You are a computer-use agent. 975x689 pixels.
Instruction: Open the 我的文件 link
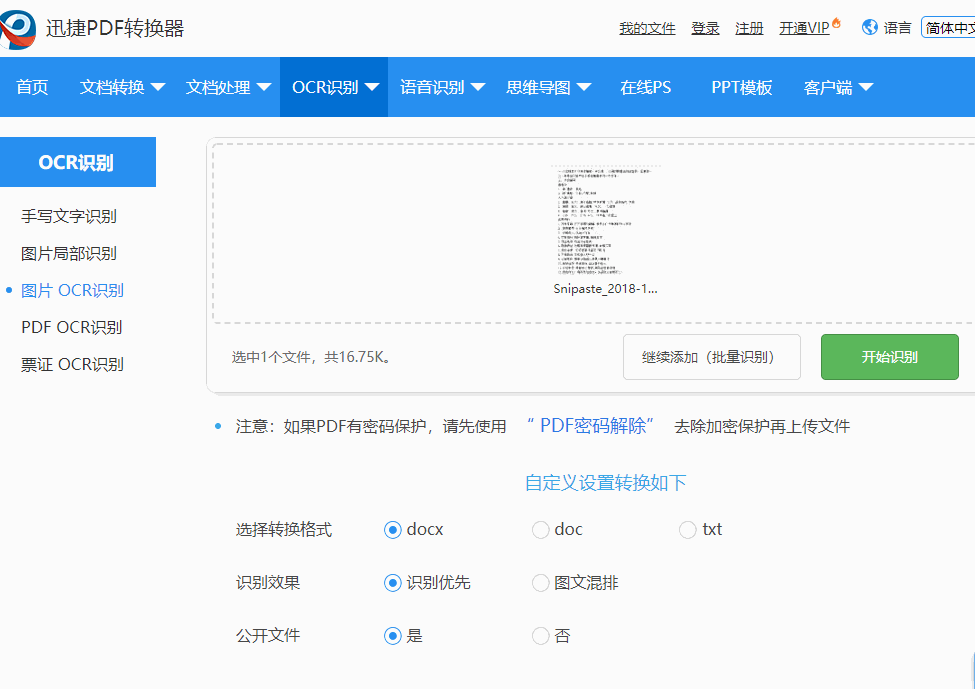click(x=647, y=28)
